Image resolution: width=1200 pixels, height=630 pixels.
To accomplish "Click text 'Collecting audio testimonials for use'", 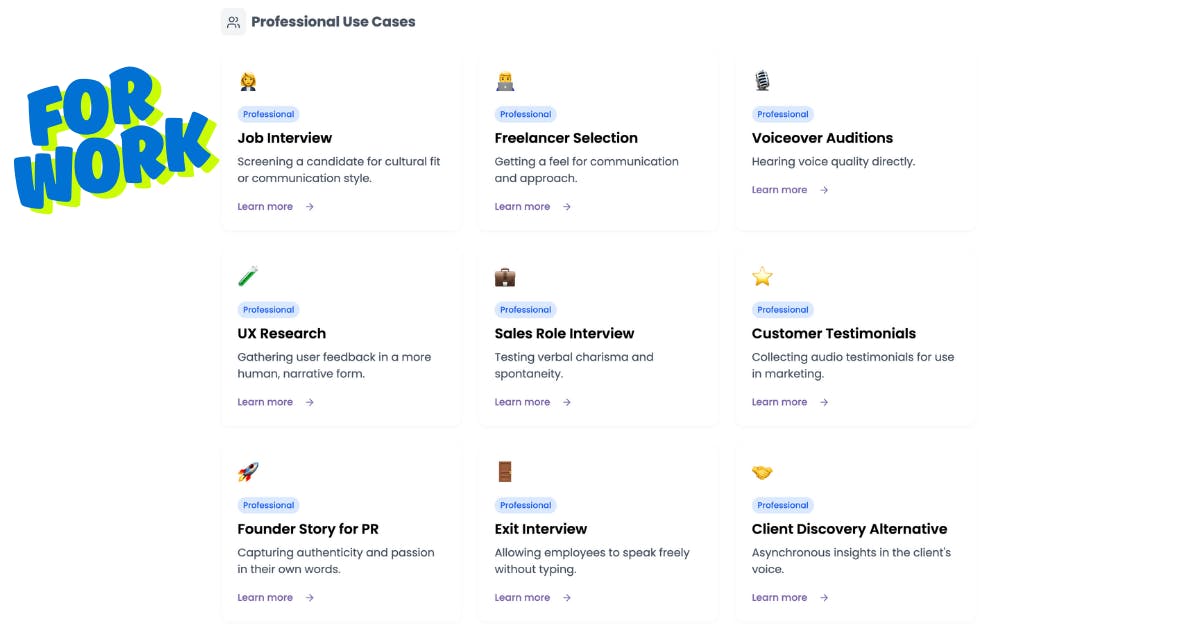I will [x=853, y=357].
